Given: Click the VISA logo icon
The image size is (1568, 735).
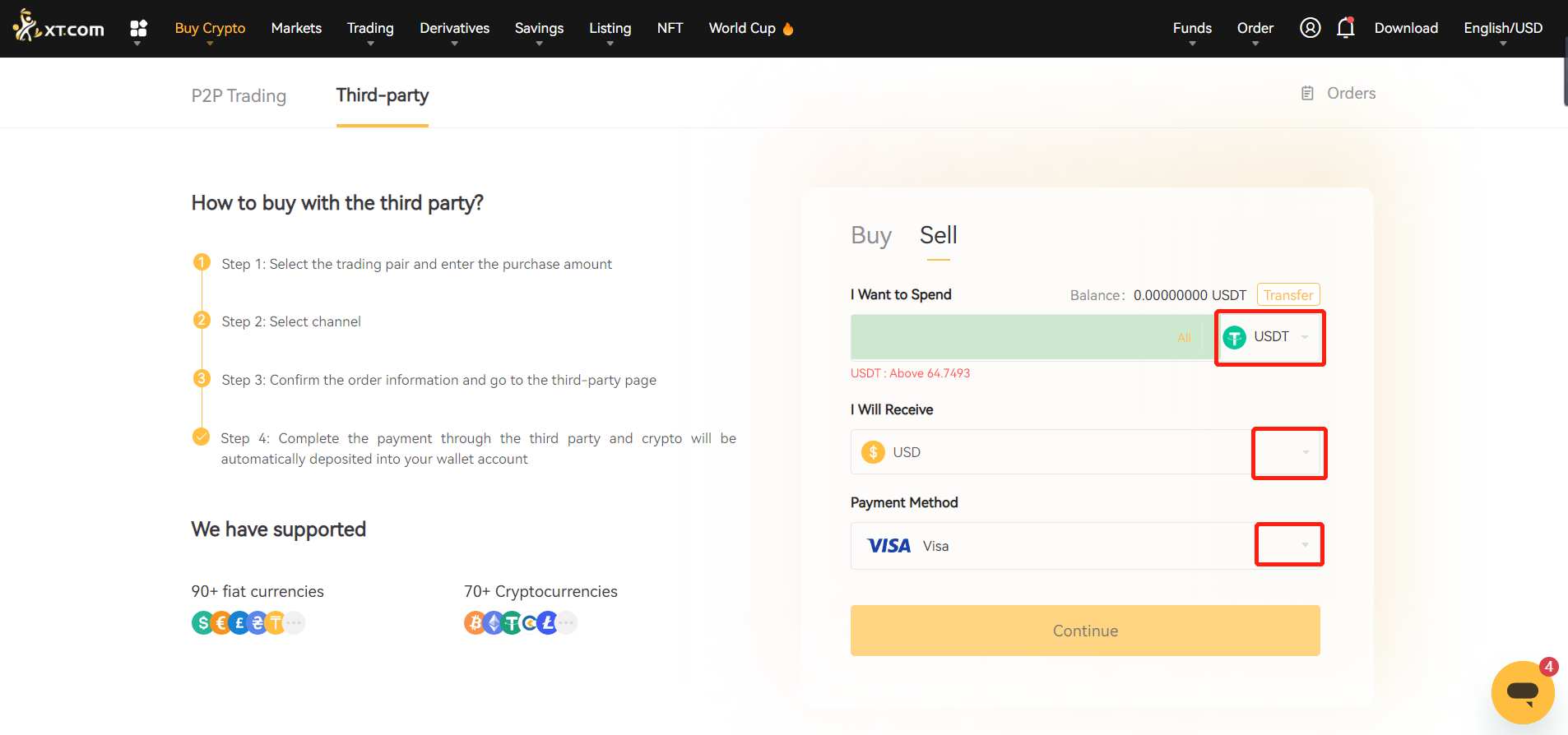Looking at the screenshot, I should 888,546.
